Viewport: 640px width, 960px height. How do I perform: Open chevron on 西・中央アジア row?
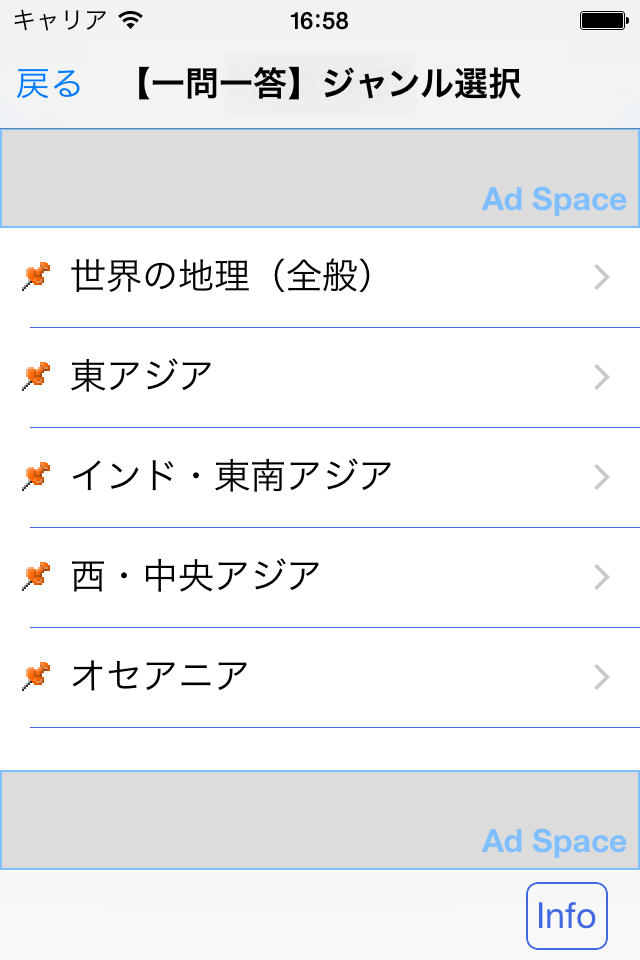click(x=601, y=577)
